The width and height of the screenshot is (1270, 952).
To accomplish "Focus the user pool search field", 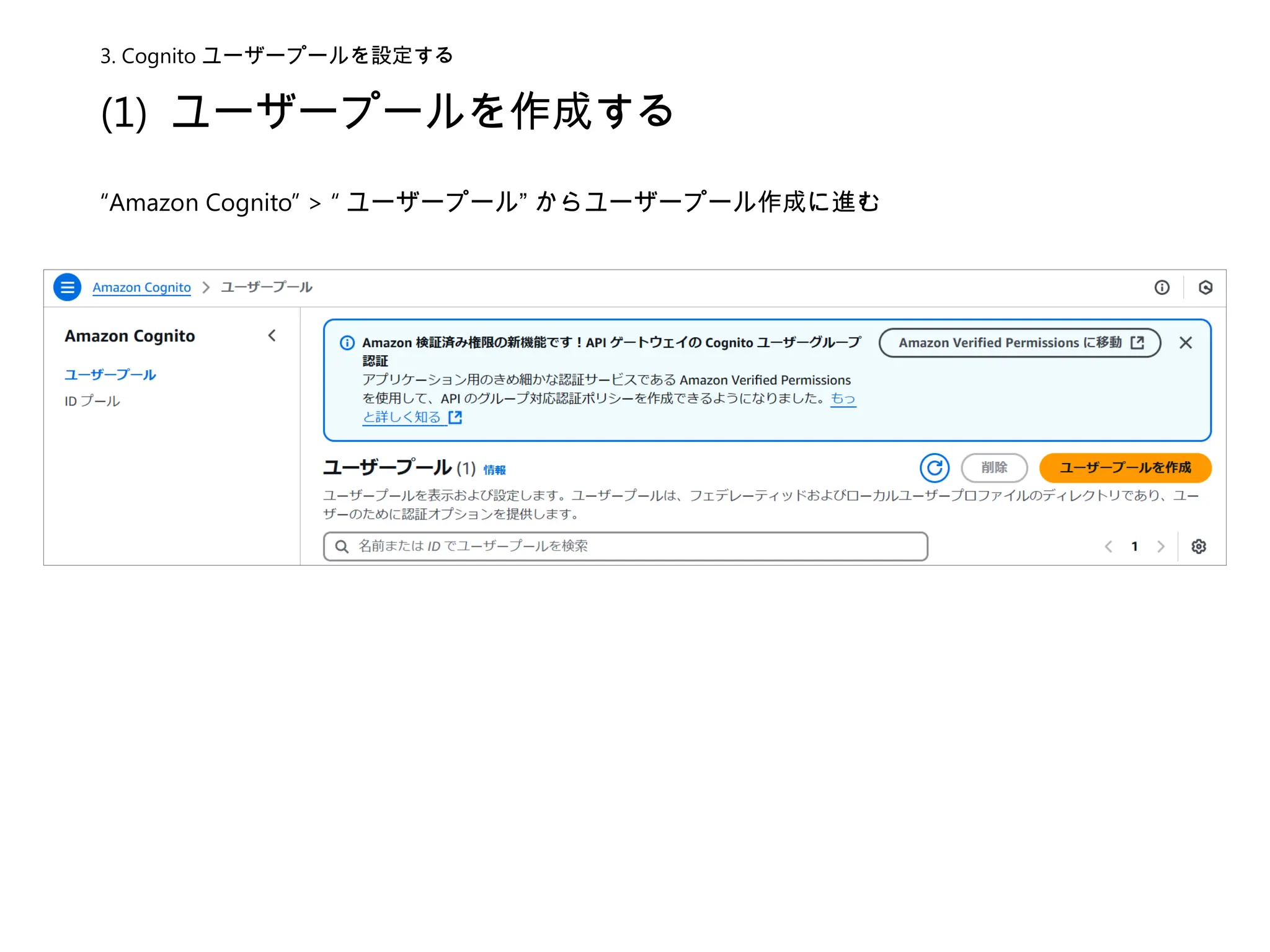I will point(625,546).
